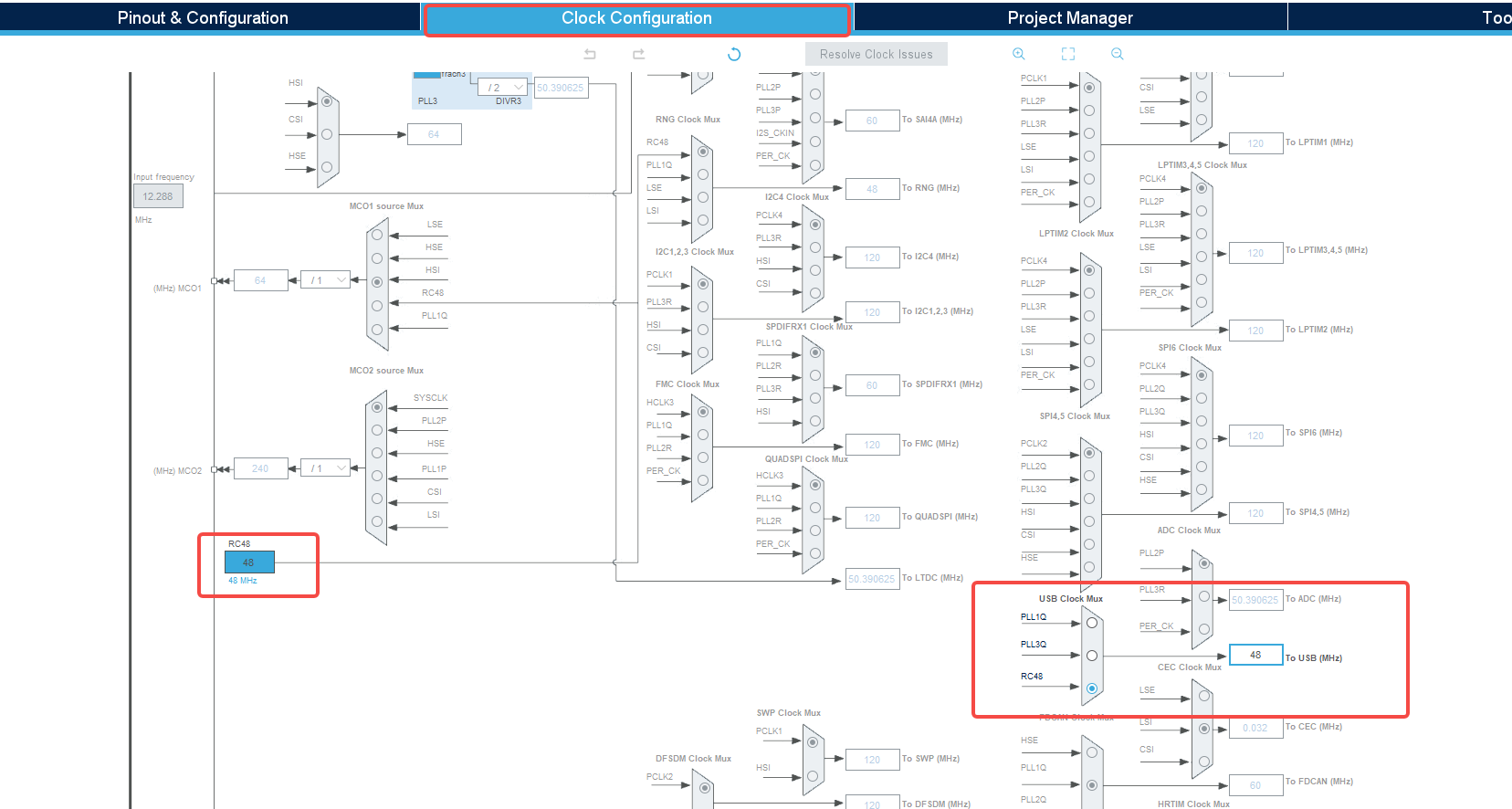This screenshot has height=809, width=1512.
Task: Select LSI in CEC Clock Mux
Action: pyautogui.click(x=1204, y=729)
